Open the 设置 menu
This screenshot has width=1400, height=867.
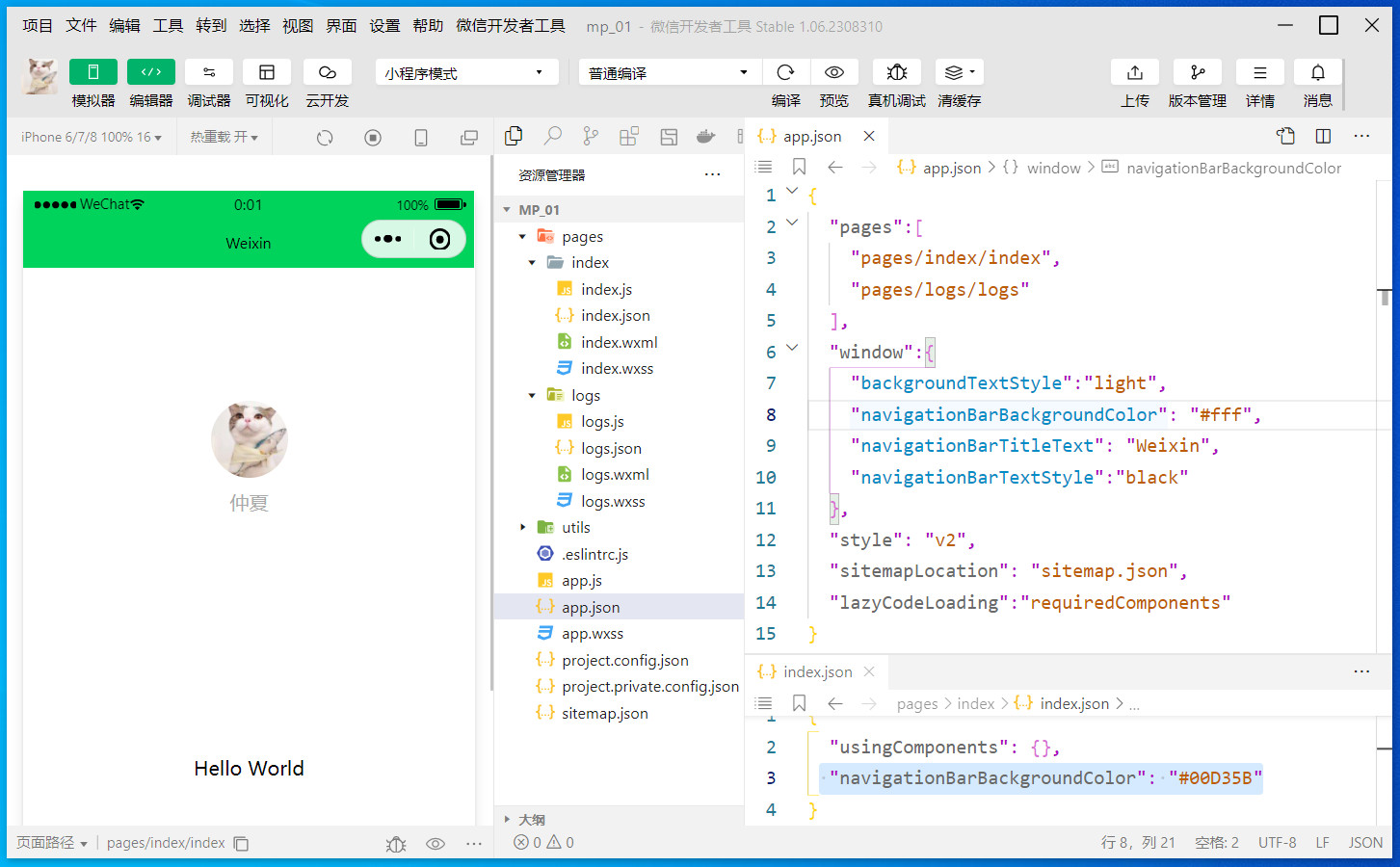coord(384,26)
